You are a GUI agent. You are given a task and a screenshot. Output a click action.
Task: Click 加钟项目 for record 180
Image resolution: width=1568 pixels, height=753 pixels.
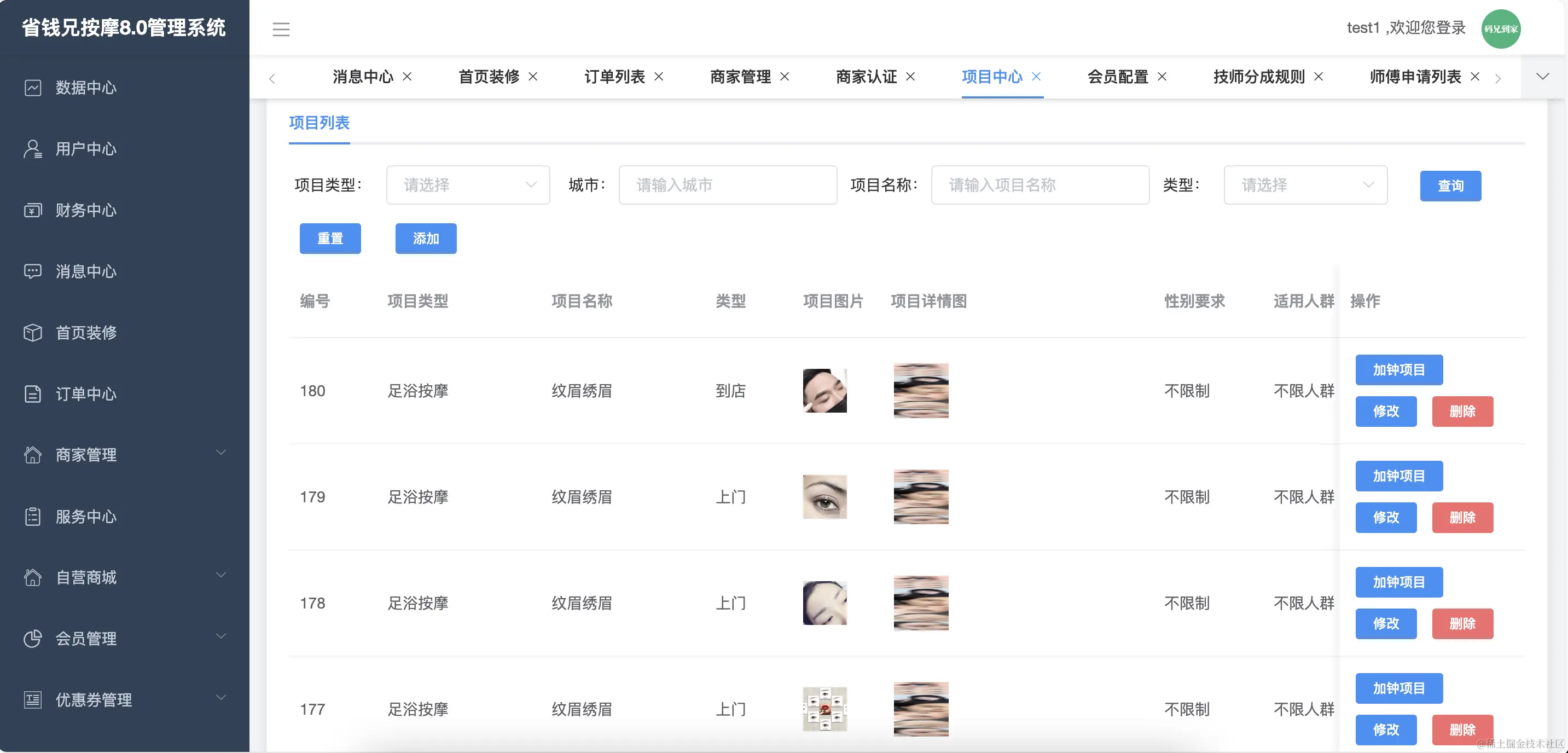click(1399, 369)
